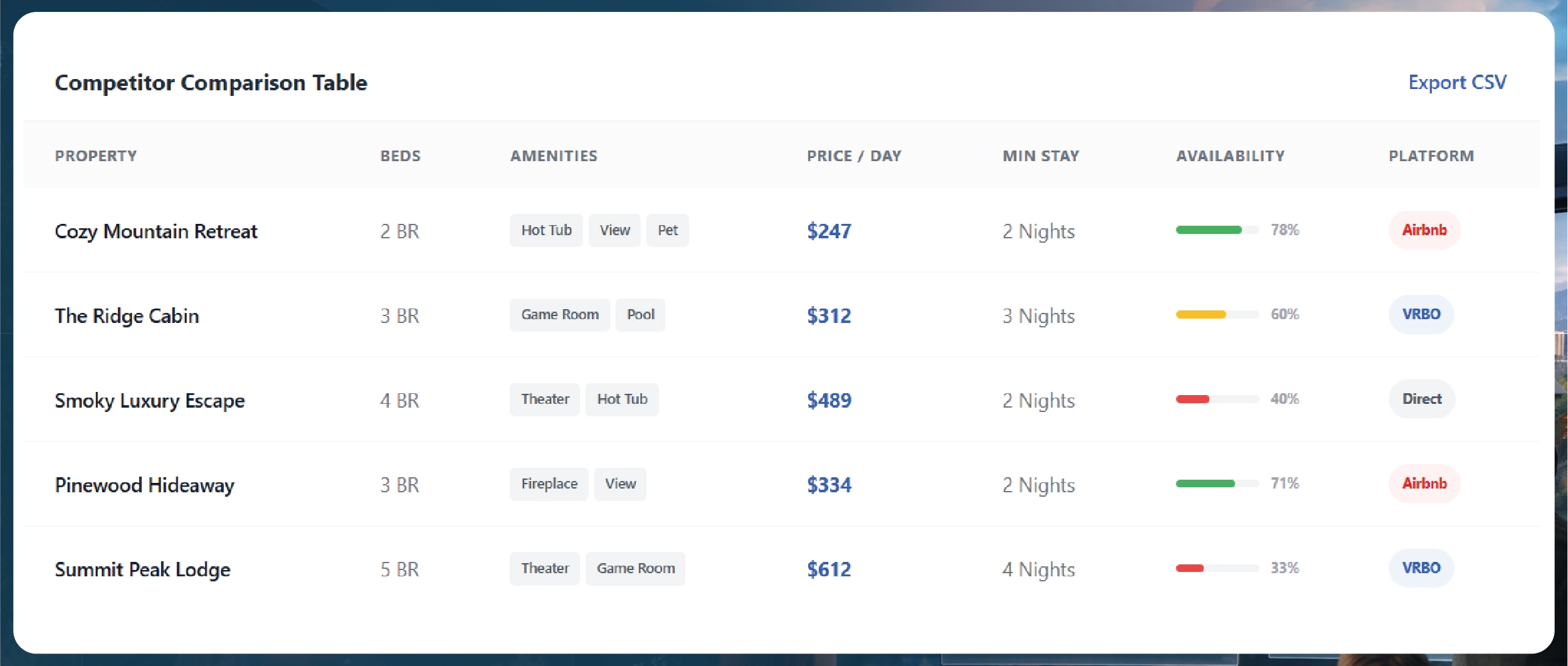Click the Theater tag on Smoky Luxury Escape
The width and height of the screenshot is (1568, 666).
(545, 399)
